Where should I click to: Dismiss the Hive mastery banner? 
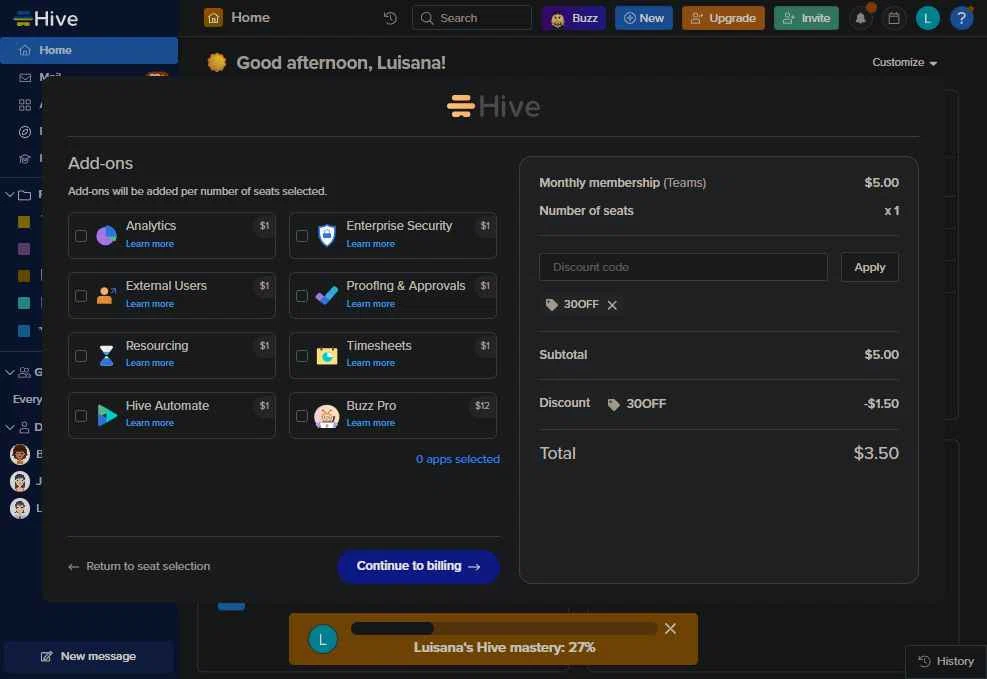[670, 629]
